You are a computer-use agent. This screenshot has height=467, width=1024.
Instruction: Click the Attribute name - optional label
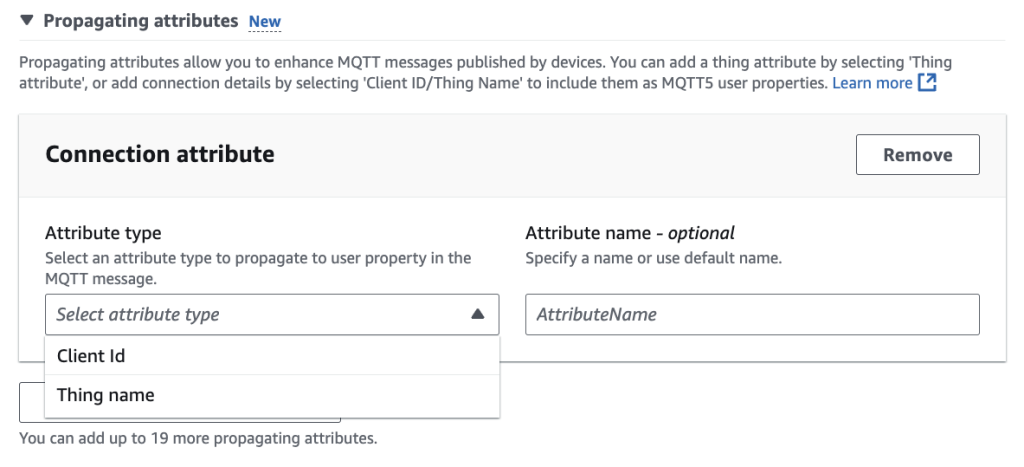tap(630, 233)
